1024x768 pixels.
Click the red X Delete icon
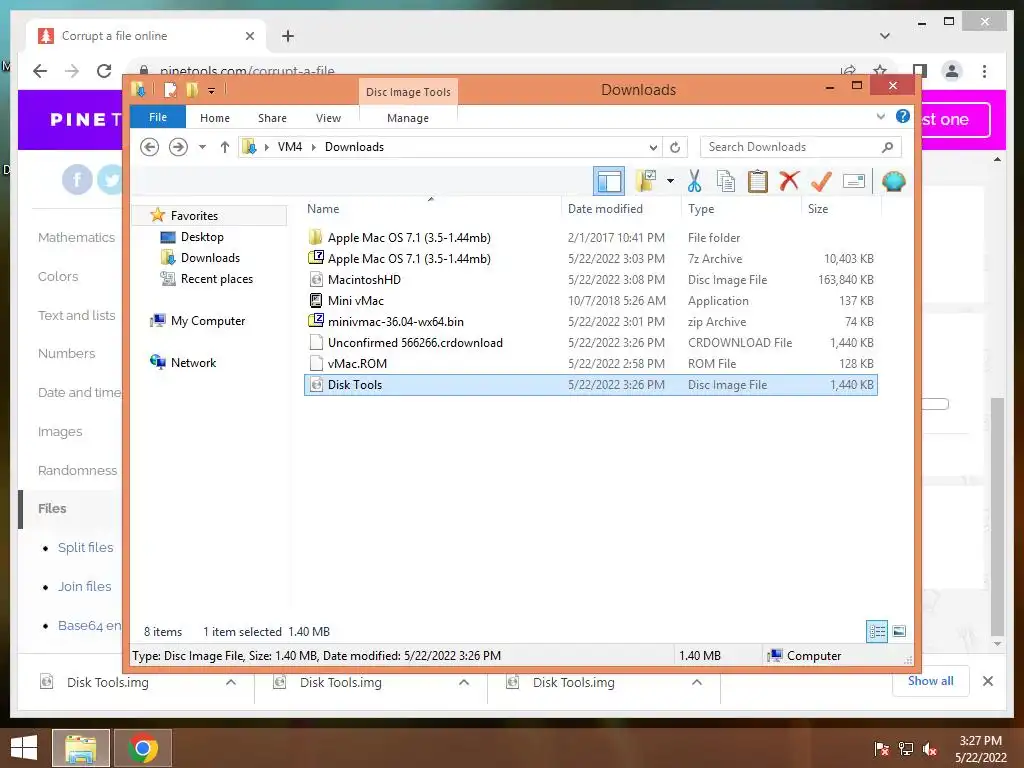pos(789,180)
